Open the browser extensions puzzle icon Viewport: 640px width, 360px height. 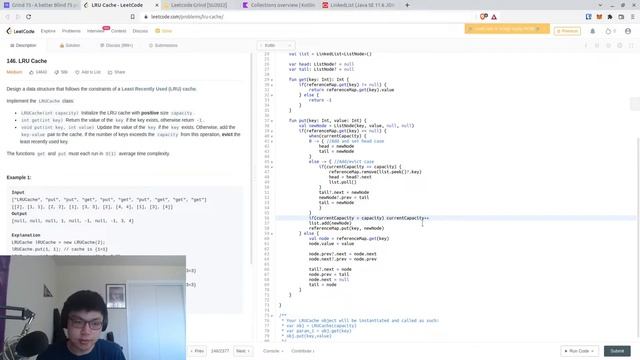click(610, 17)
